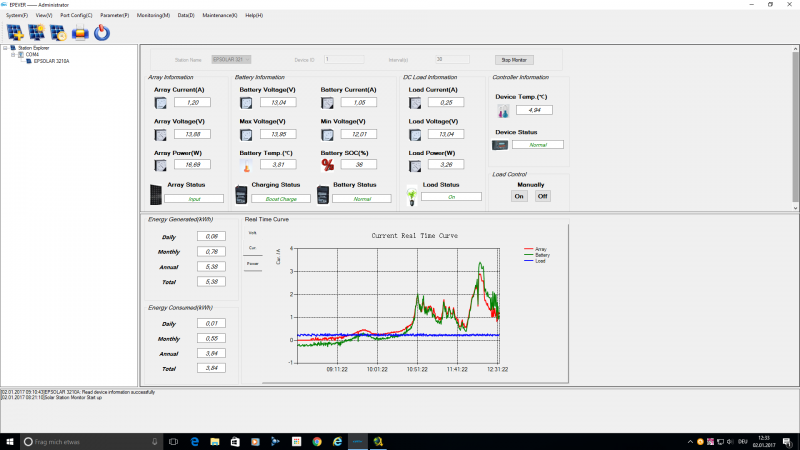This screenshot has width=800, height=450.
Task: Open Microsoft Edge from the taskbar
Action: (x=194, y=442)
